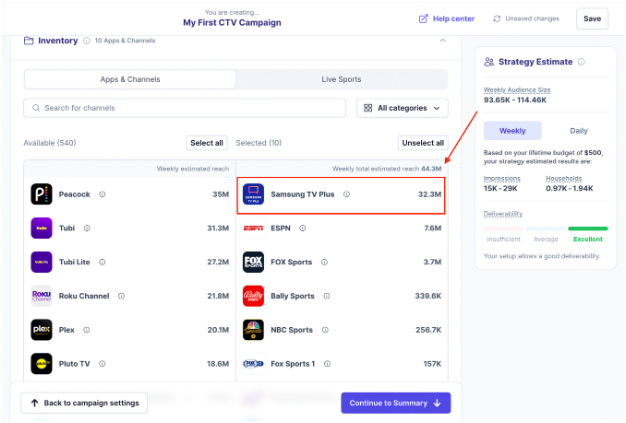Click the Plex app logo

coord(42,330)
